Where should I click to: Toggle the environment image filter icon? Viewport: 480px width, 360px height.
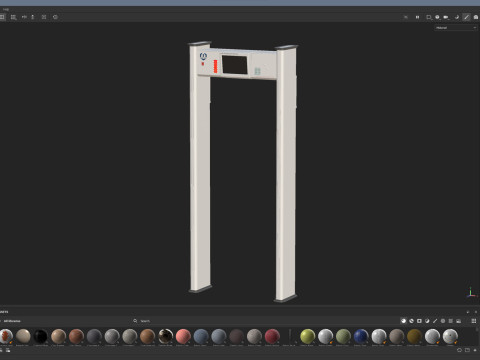[459, 321]
